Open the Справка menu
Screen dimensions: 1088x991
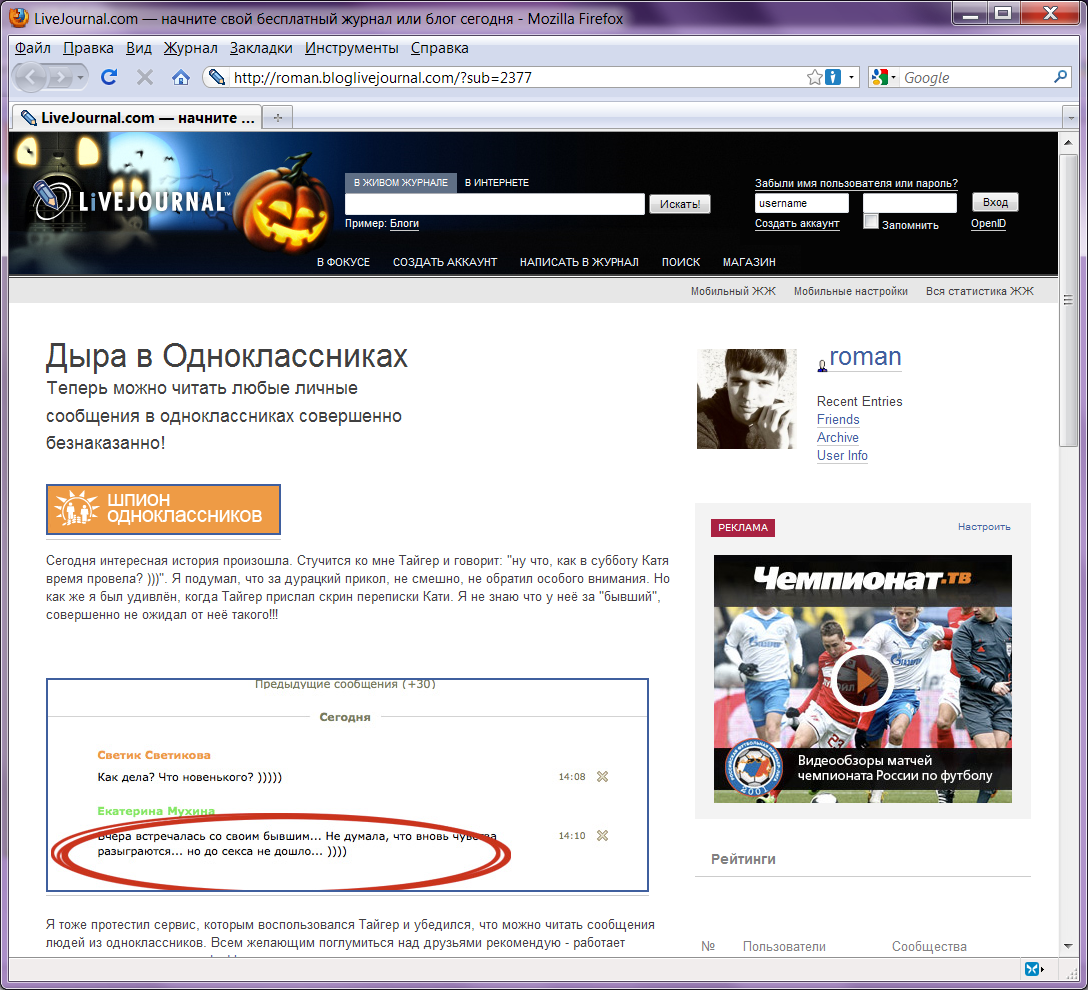coord(439,48)
